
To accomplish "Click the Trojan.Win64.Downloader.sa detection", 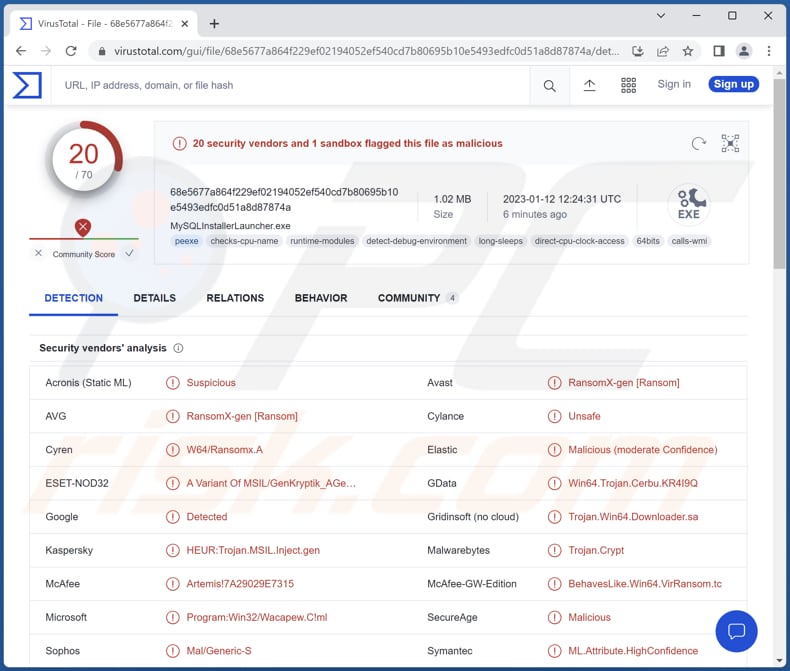I will coord(633,517).
